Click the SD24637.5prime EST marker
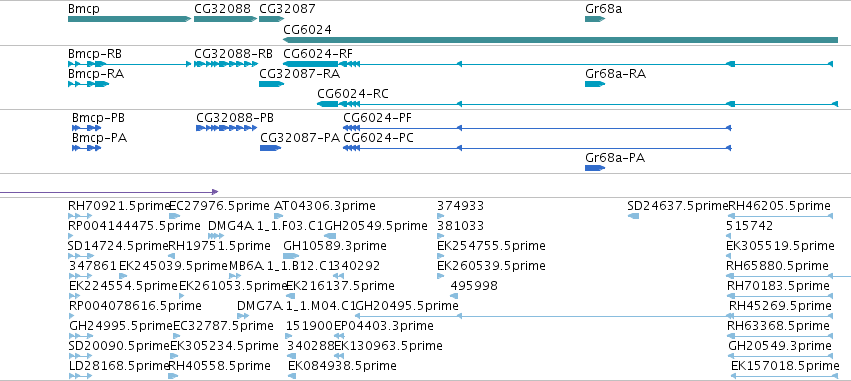The width and height of the screenshot is (851, 381). click(633, 216)
